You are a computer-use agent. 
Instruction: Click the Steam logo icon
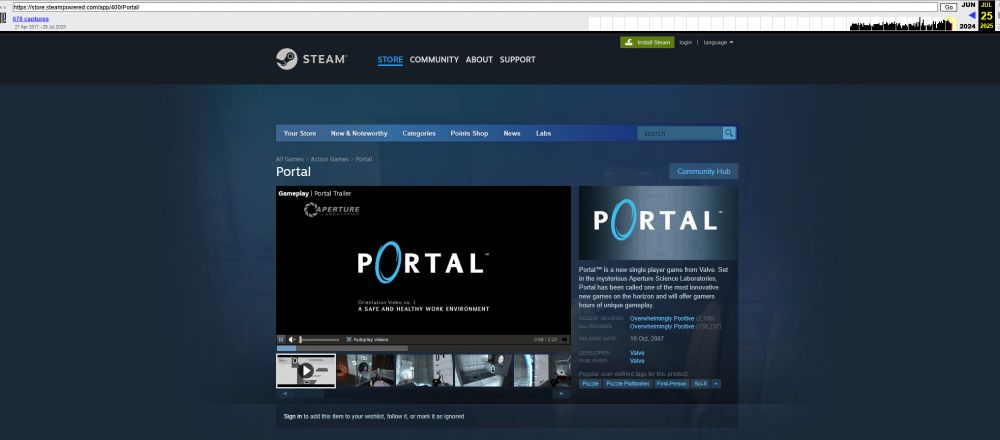tap(286, 59)
